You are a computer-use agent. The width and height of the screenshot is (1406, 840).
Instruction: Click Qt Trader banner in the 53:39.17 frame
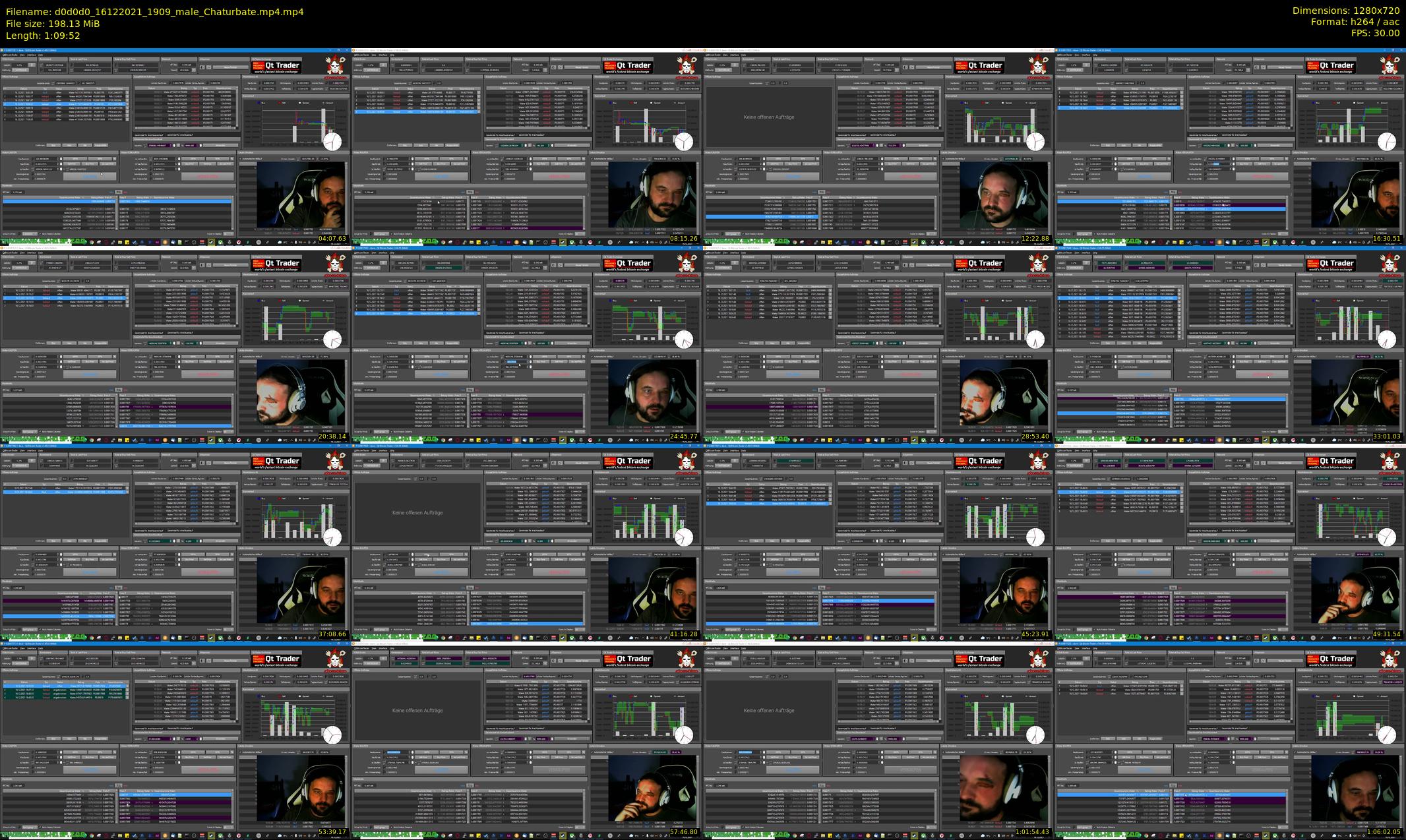click(x=276, y=659)
